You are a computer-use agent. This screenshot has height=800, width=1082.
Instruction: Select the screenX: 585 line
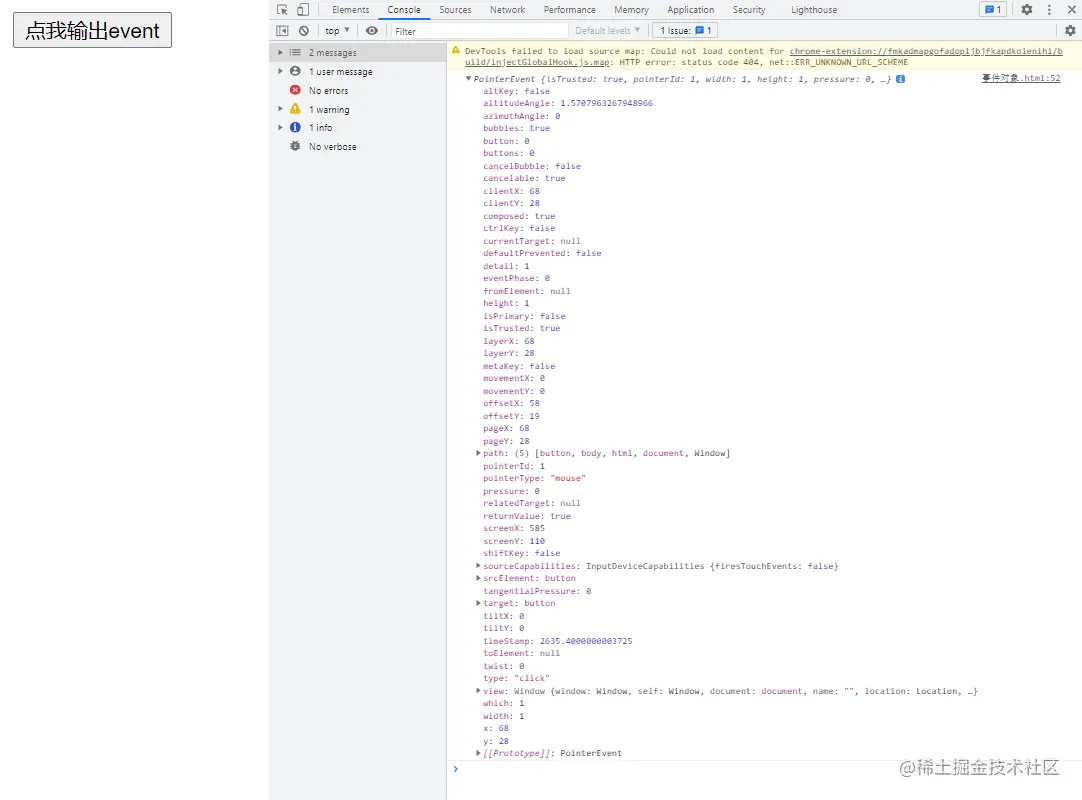[514, 528]
